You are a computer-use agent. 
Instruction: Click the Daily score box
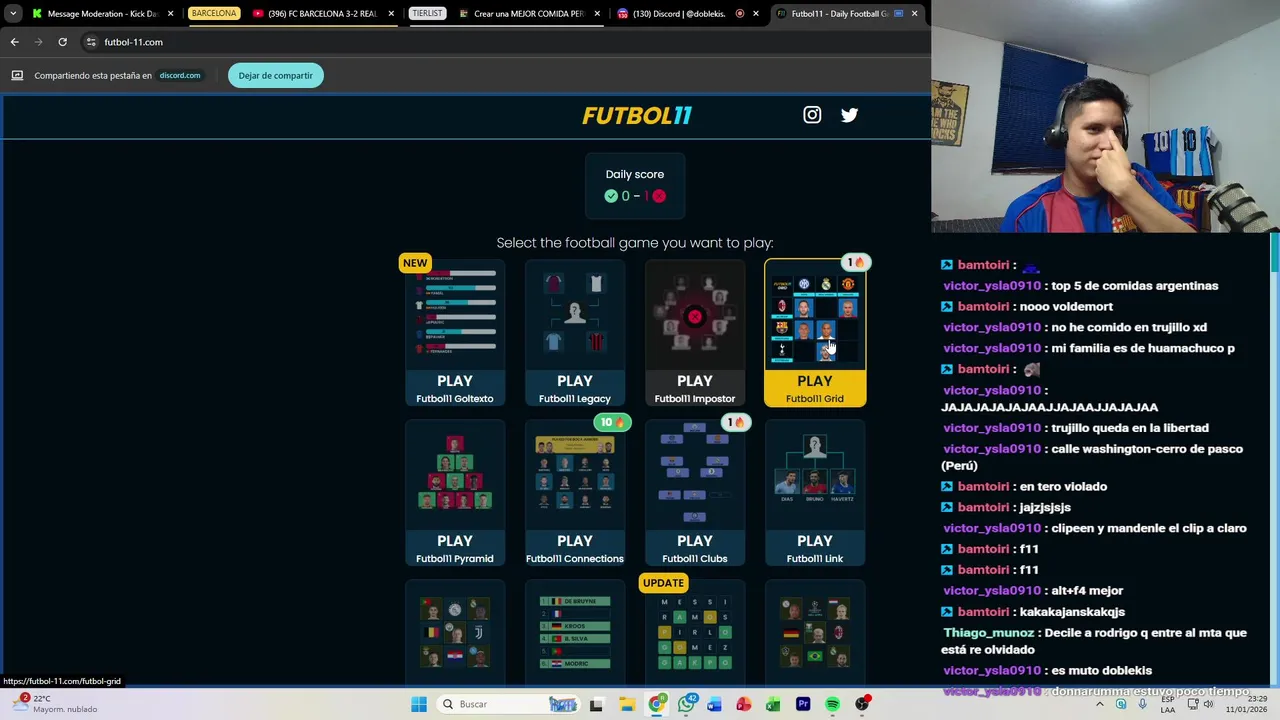635,185
